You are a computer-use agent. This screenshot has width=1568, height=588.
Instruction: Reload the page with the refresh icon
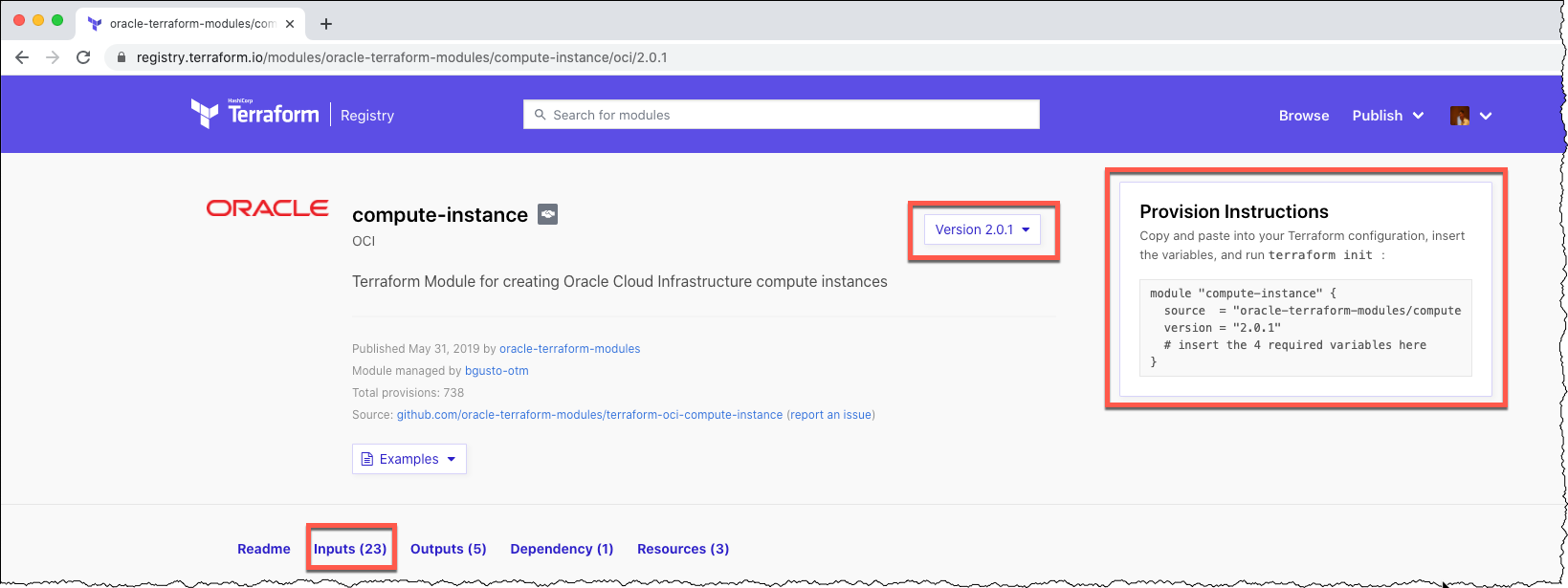coord(83,57)
